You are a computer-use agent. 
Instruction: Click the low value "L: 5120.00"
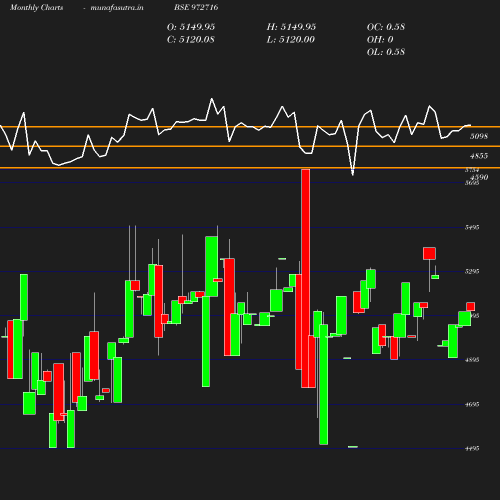290,40
